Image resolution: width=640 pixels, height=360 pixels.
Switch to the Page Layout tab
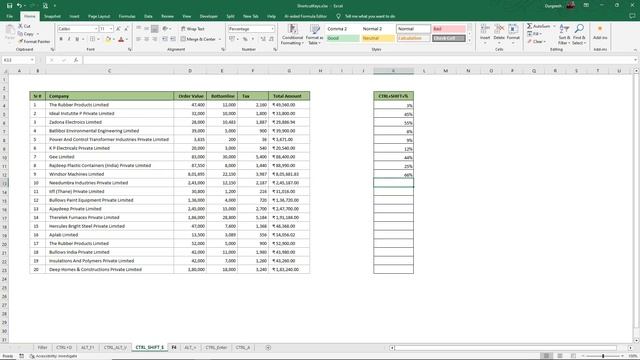pos(99,16)
